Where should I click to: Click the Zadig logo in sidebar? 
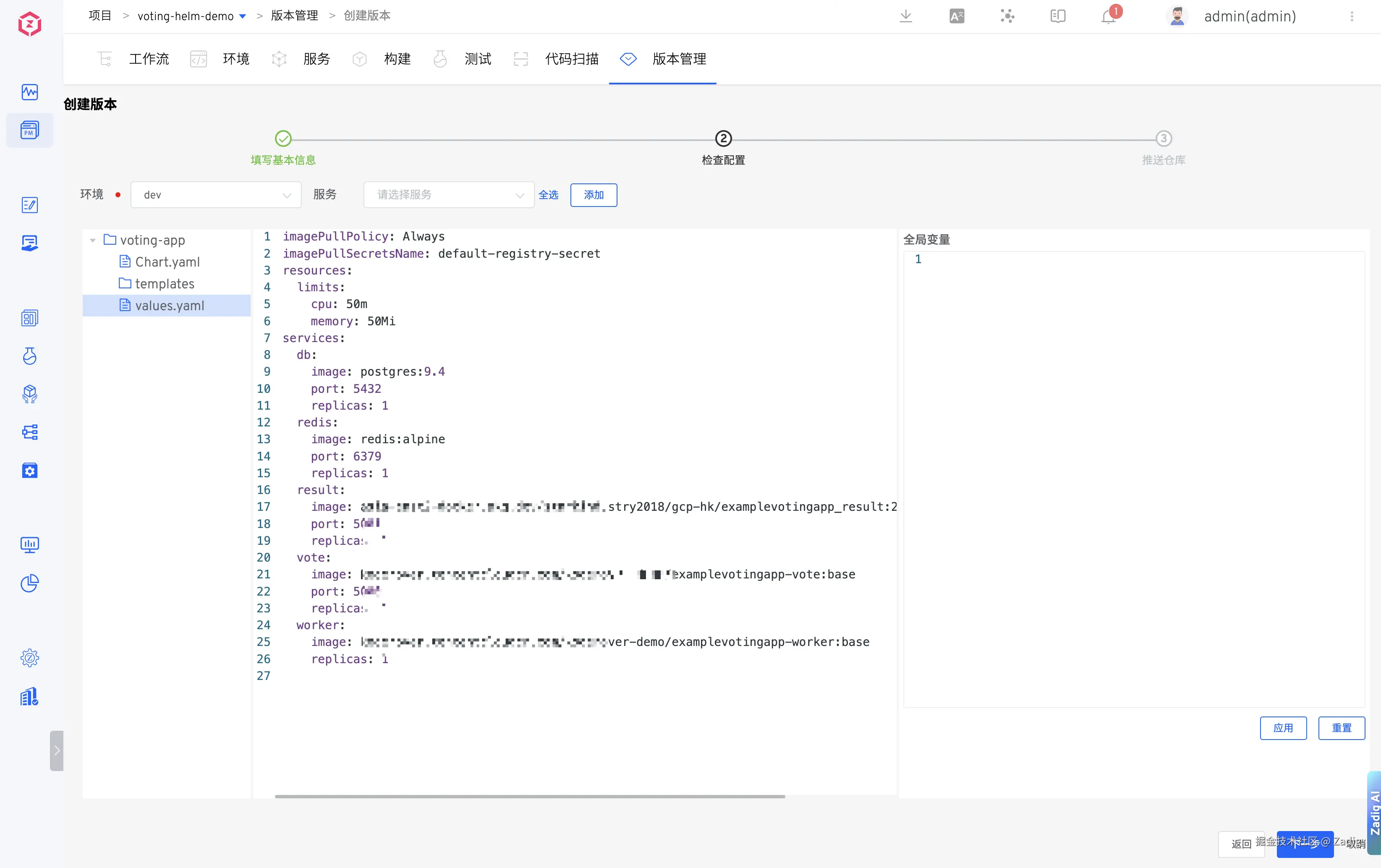coord(29,24)
